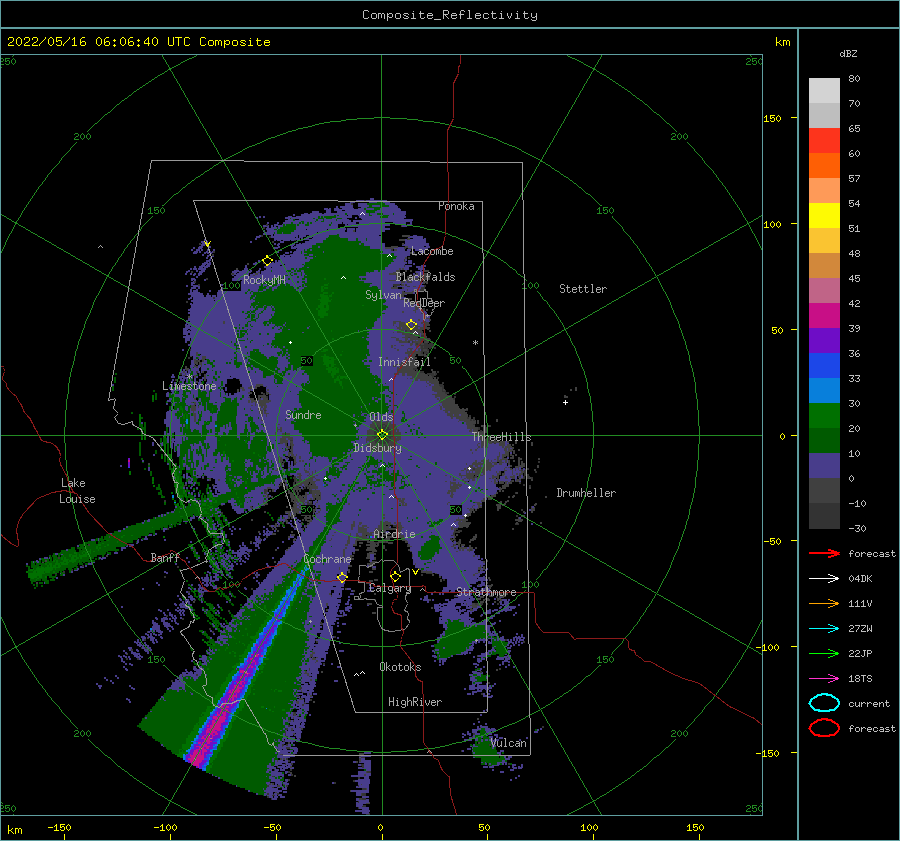Click the RedDeer city label

tap(424, 303)
